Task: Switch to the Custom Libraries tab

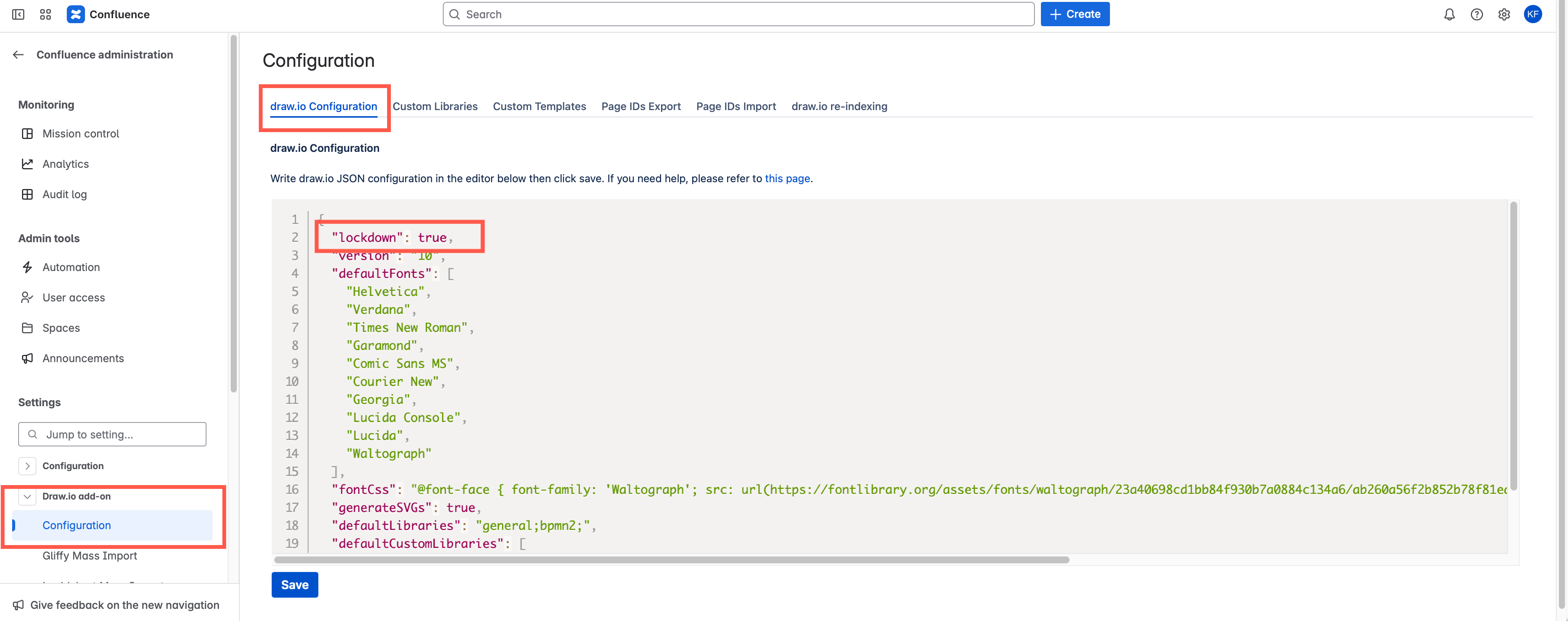Action: click(435, 106)
